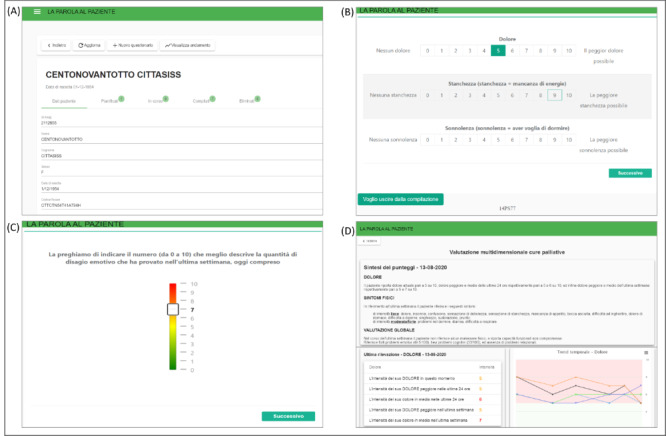This screenshot has height=436, width=666.
Task: Click the Sesso field showing F
Action: click(x=181, y=170)
